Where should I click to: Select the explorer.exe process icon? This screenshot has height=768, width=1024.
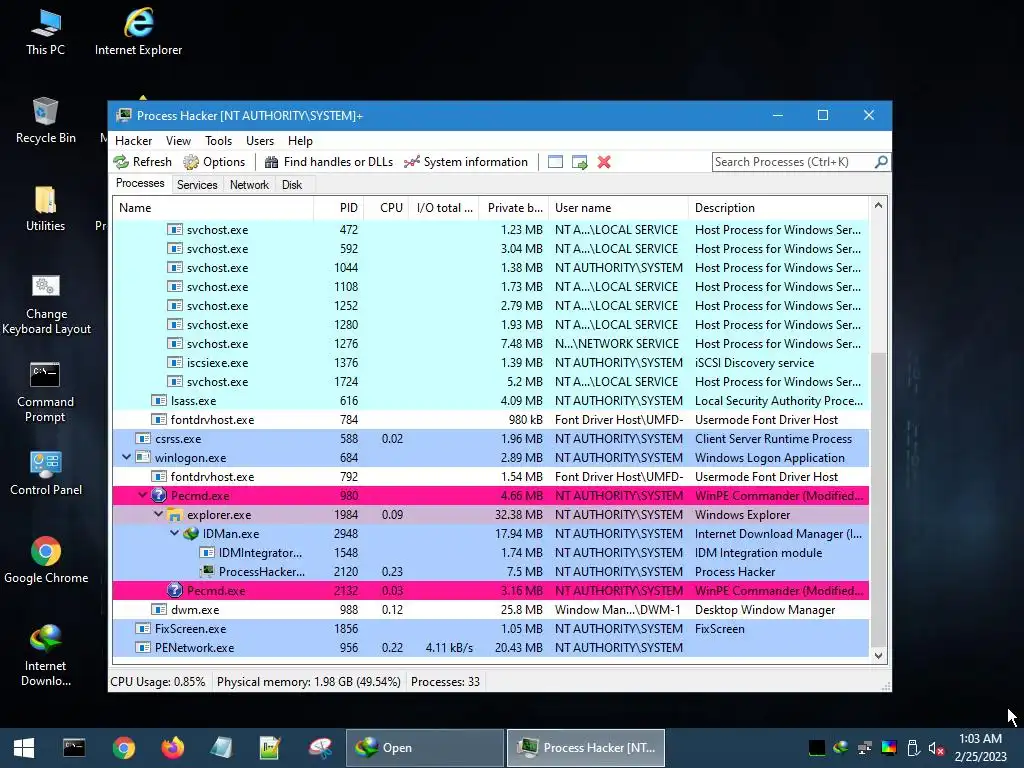174,515
